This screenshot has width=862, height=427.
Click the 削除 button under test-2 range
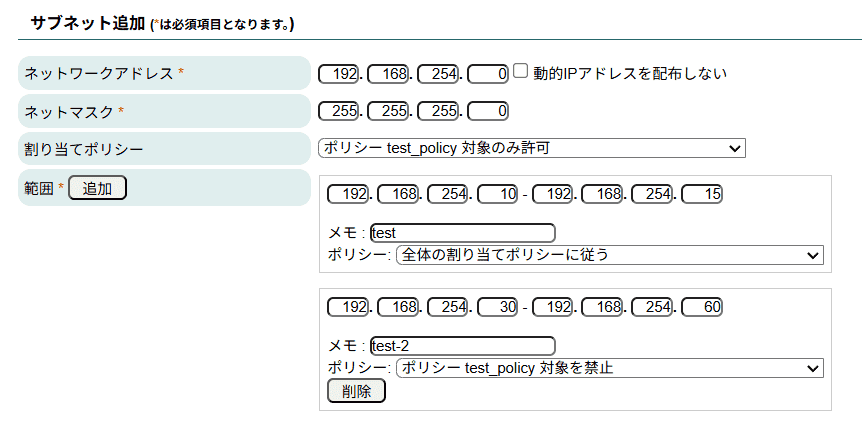tap(356, 391)
